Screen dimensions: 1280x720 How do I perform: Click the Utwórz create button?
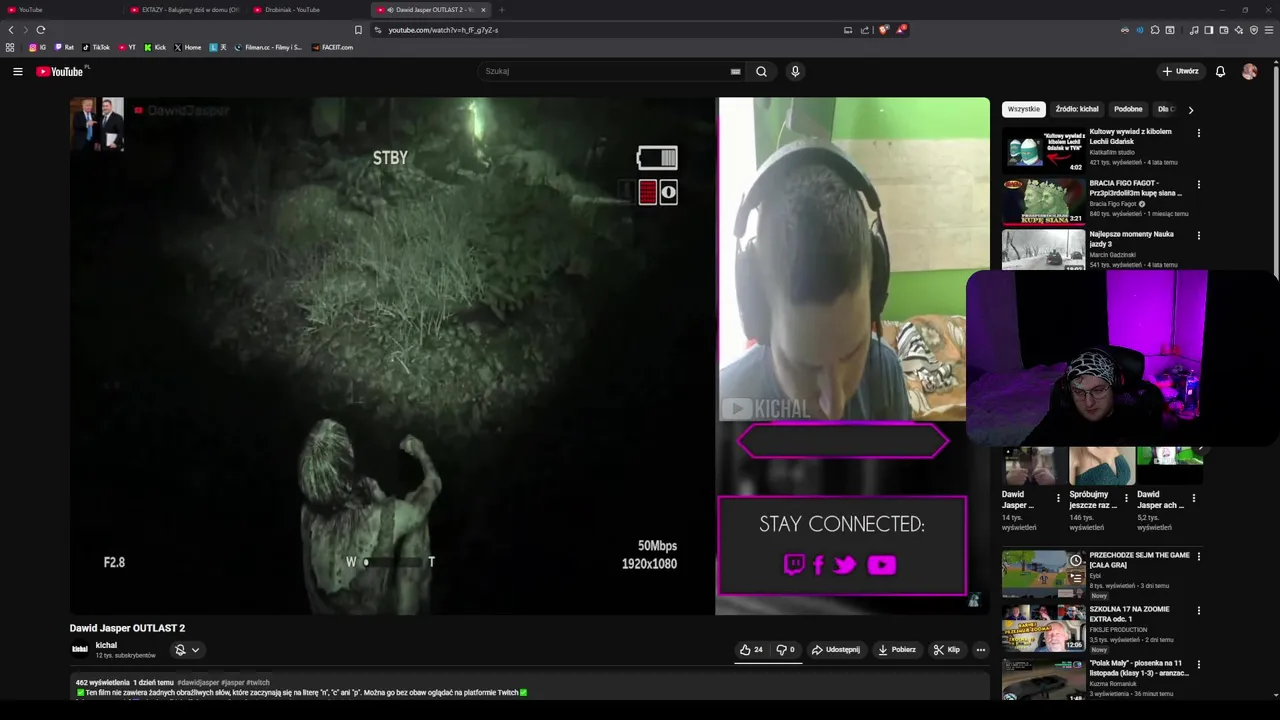(x=1180, y=71)
